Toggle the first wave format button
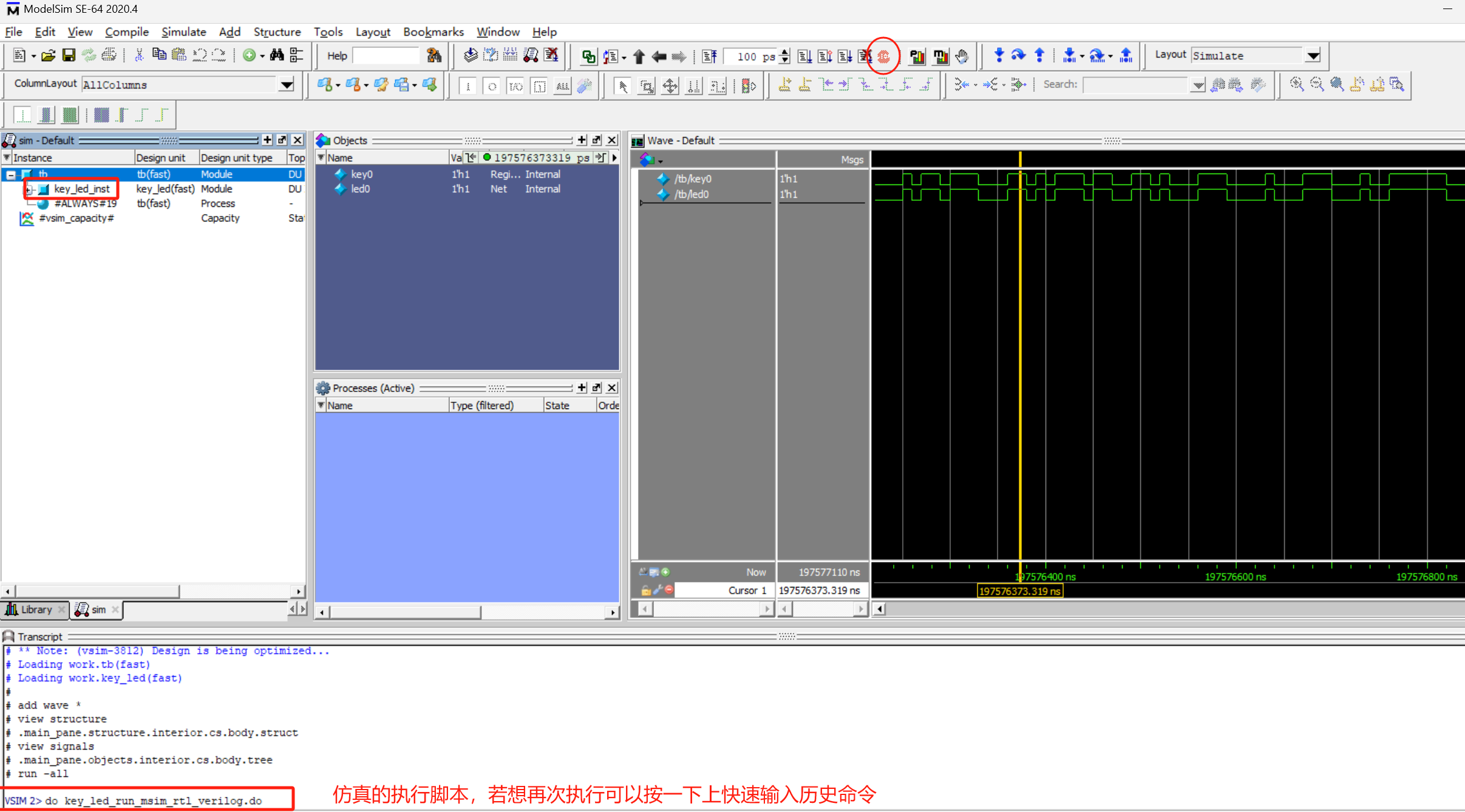The image size is (1465, 812). (22, 115)
